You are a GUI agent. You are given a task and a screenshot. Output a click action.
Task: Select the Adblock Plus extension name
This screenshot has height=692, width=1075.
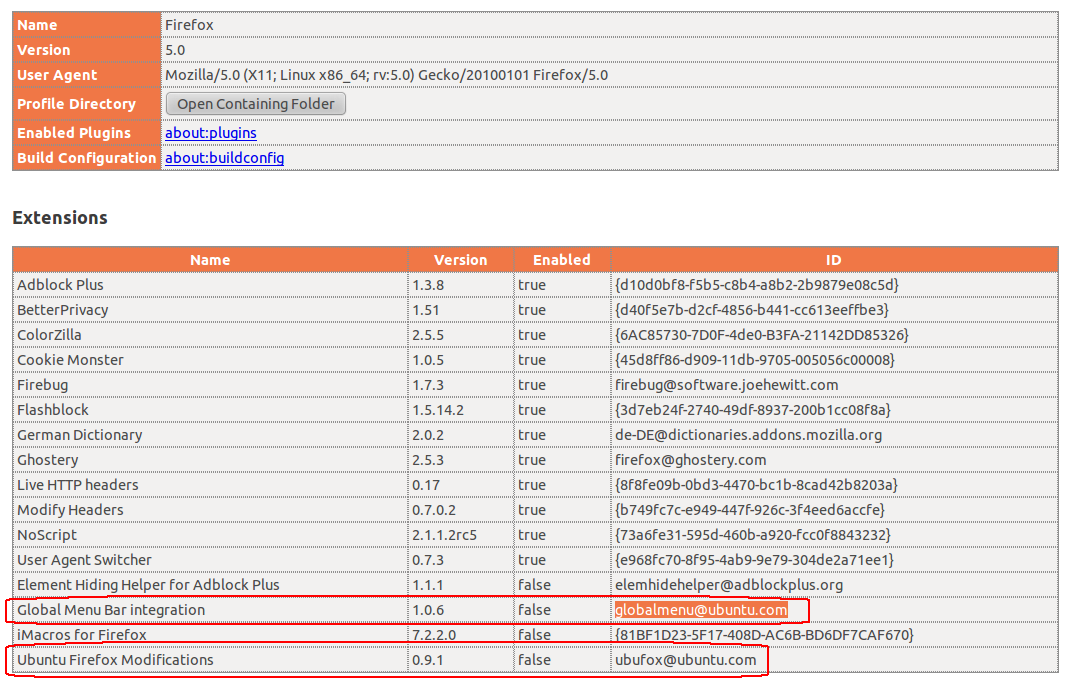(60, 285)
